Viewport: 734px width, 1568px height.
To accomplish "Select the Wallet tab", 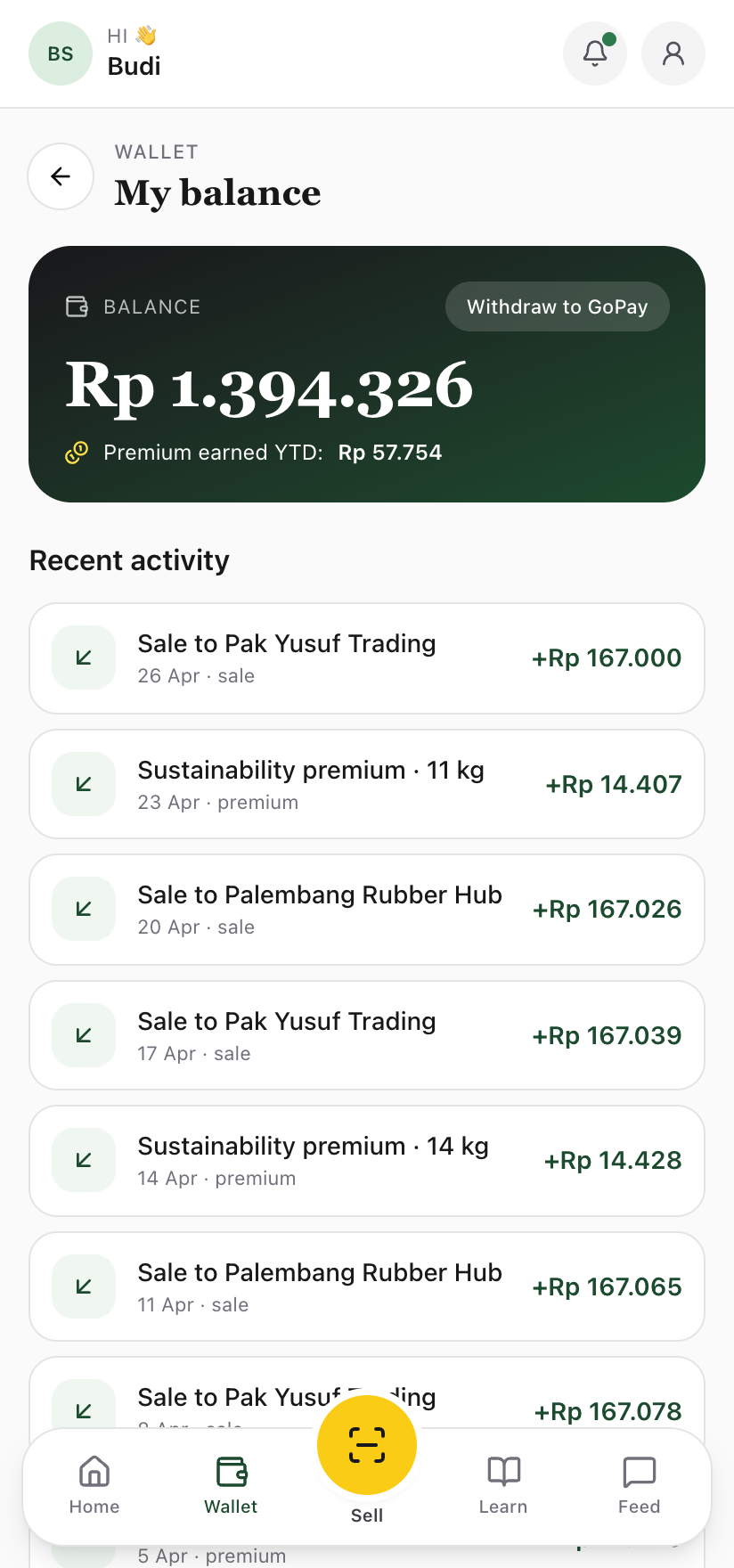I will coord(231,1485).
